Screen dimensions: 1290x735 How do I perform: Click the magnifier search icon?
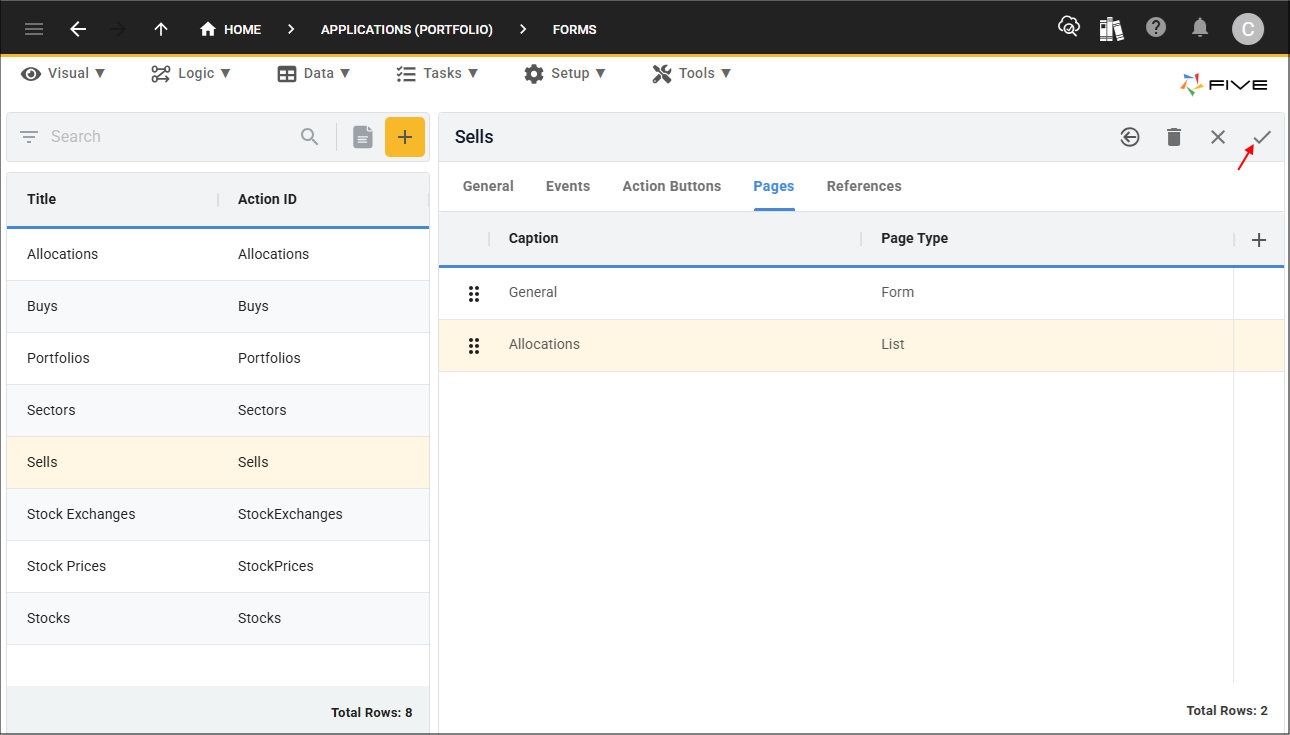(x=310, y=137)
